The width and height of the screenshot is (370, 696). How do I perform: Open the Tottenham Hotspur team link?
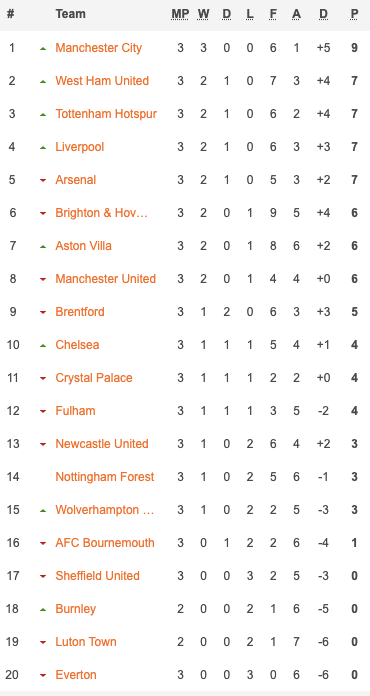[106, 114]
